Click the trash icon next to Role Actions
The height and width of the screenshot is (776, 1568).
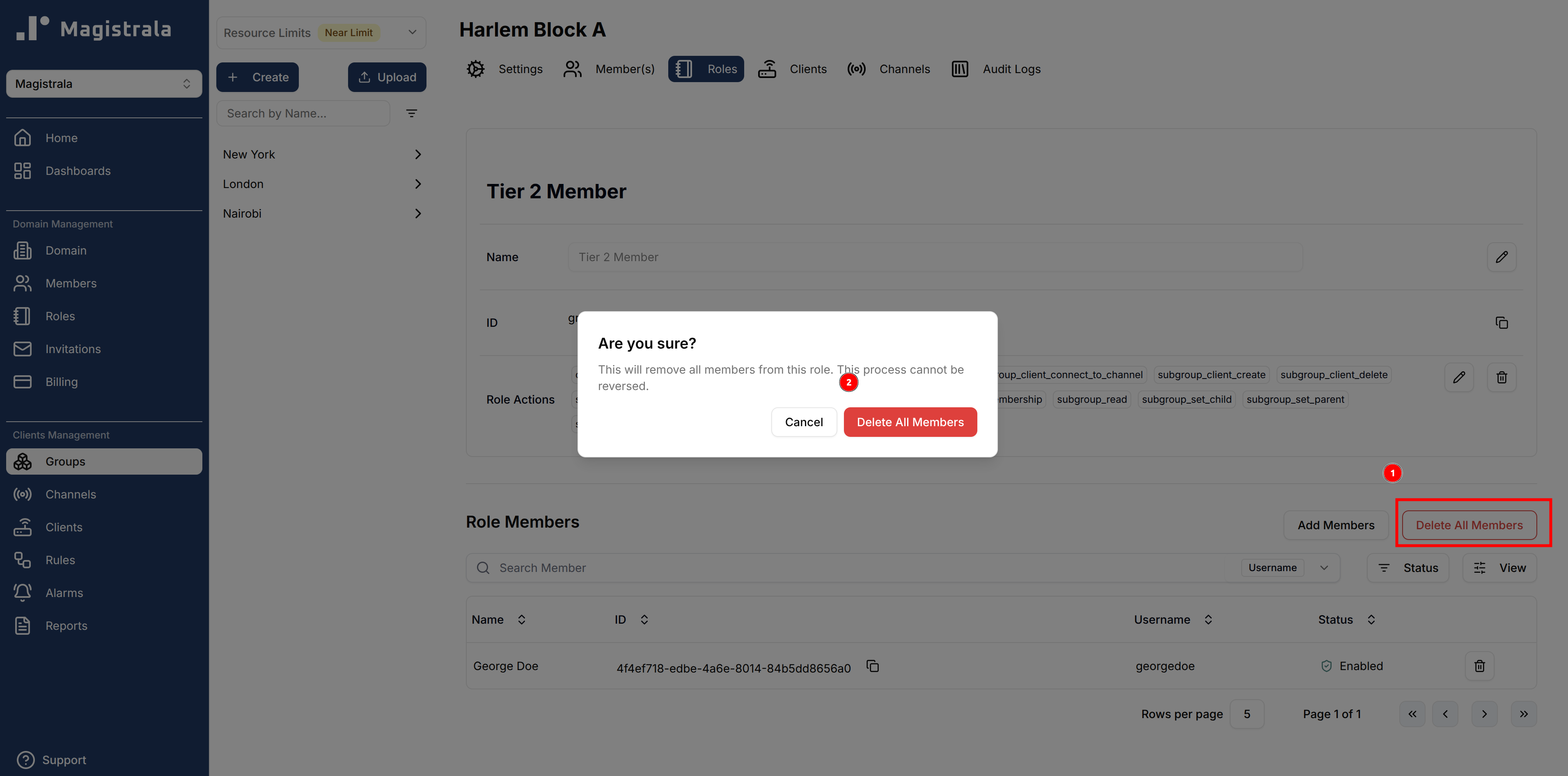point(1501,377)
